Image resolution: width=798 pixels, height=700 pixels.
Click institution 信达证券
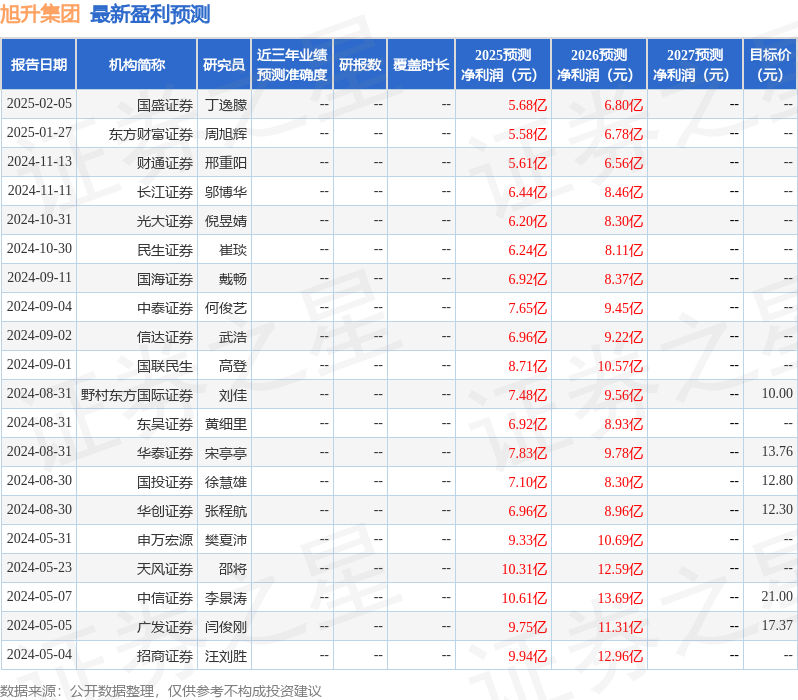pyautogui.click(x=165, y=338)
